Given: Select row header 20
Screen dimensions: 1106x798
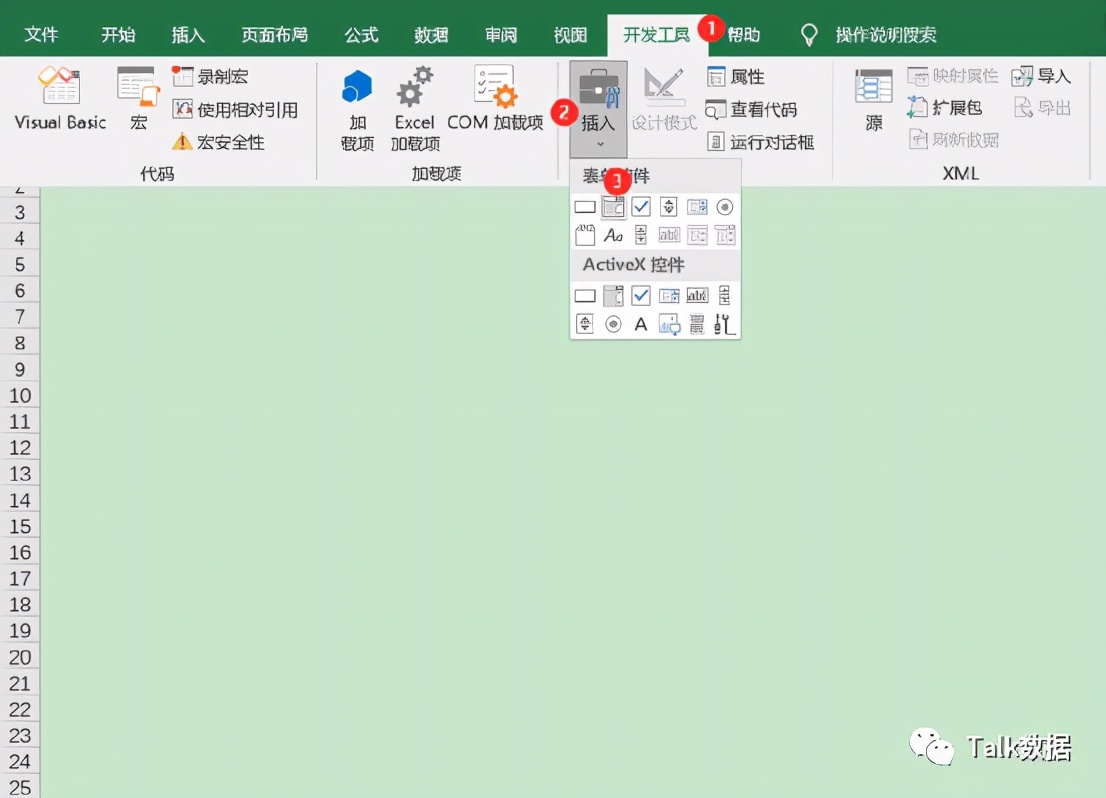Looking at the screenshot, I should click(20, 657).
